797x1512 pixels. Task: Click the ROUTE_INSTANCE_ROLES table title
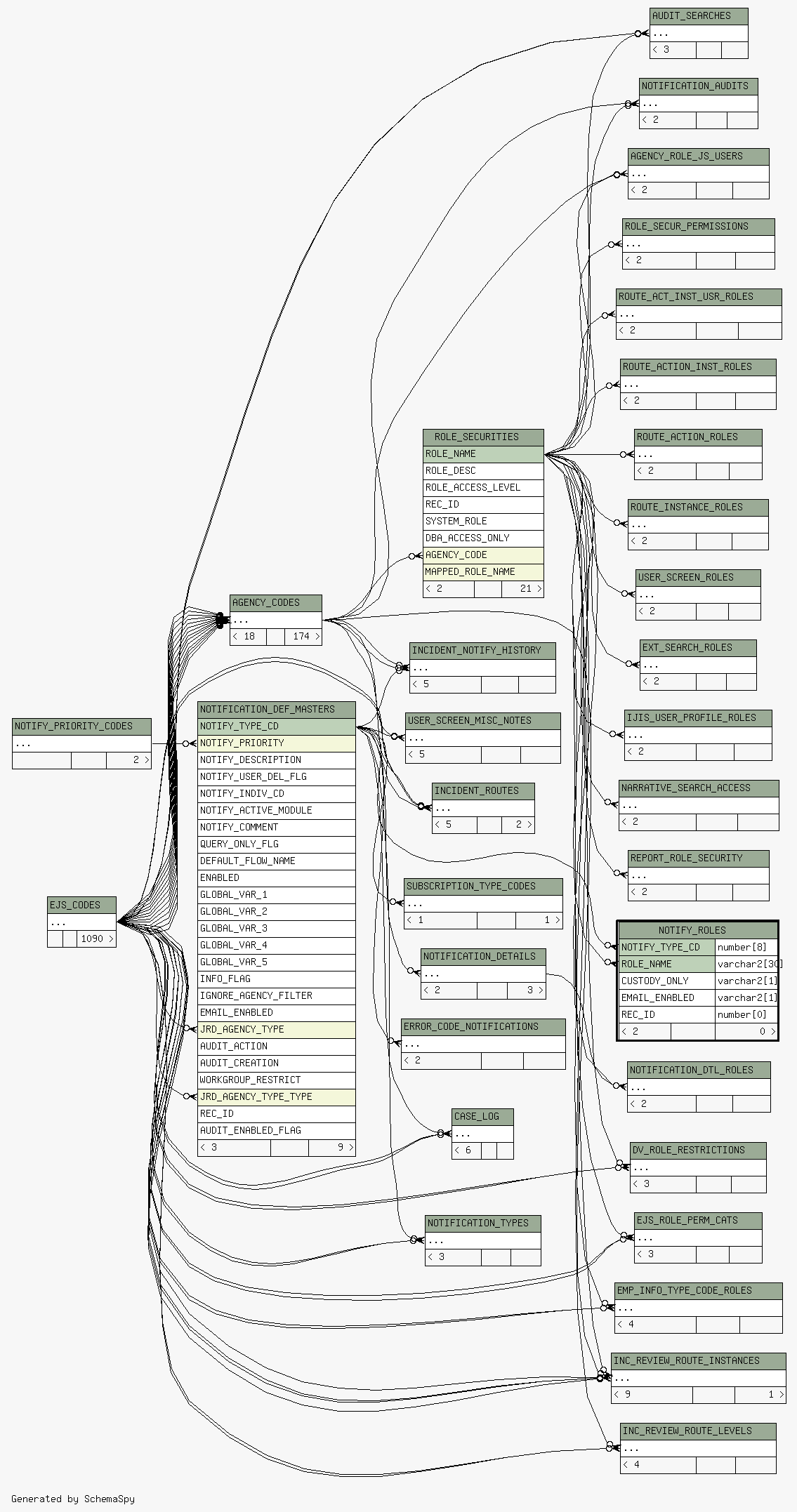coord(698,508)
